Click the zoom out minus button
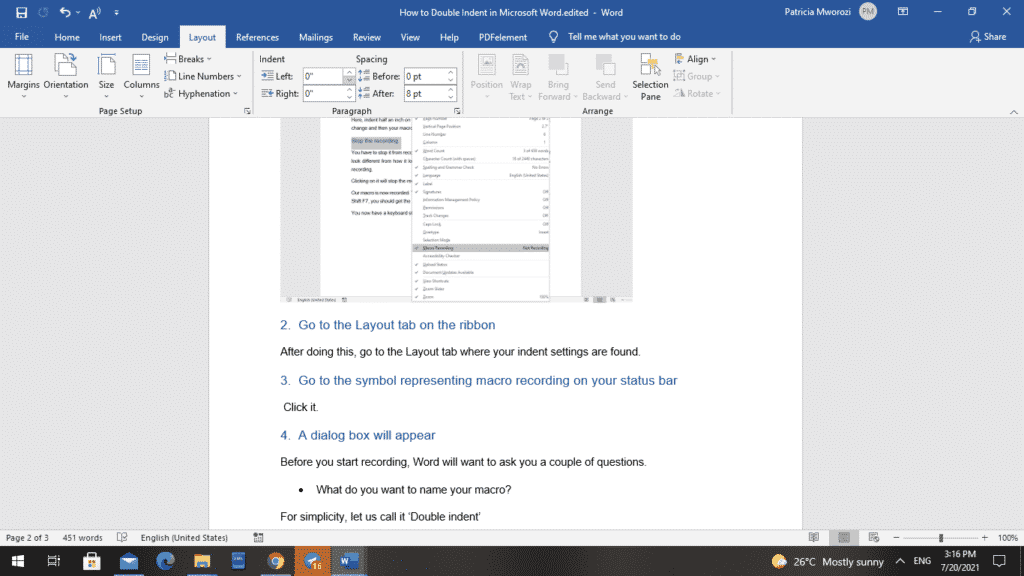The image size is (1024, 576). click(x=896, y=537)
